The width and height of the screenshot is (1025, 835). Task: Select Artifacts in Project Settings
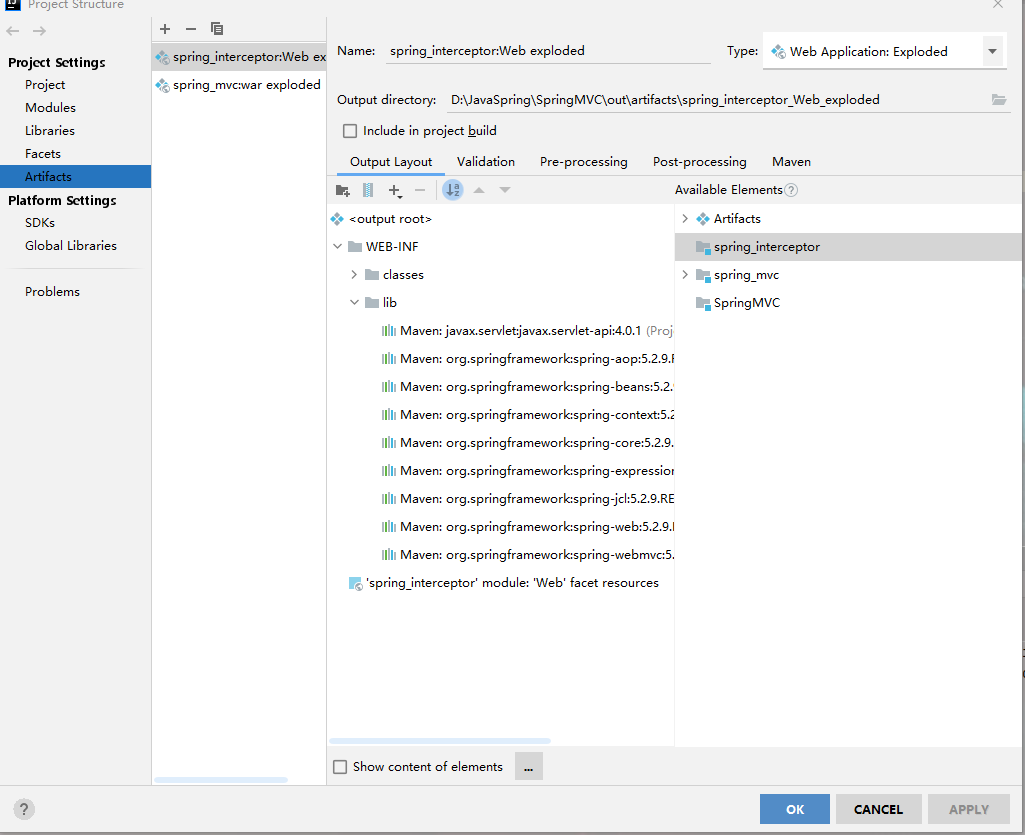click(x=75, y=177)
